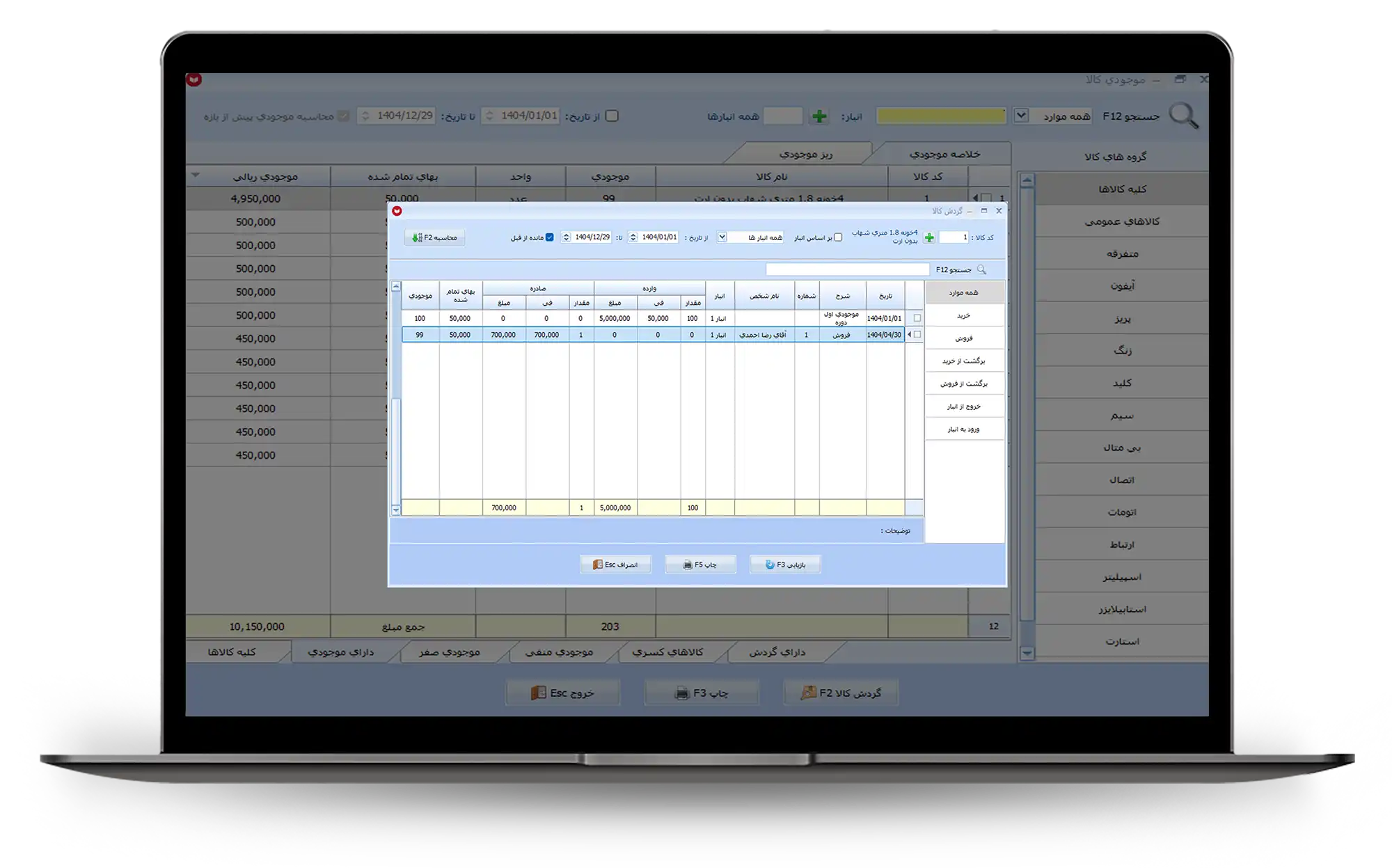Click the 1404/01/01 date stepper in the main window

(489, 116)
